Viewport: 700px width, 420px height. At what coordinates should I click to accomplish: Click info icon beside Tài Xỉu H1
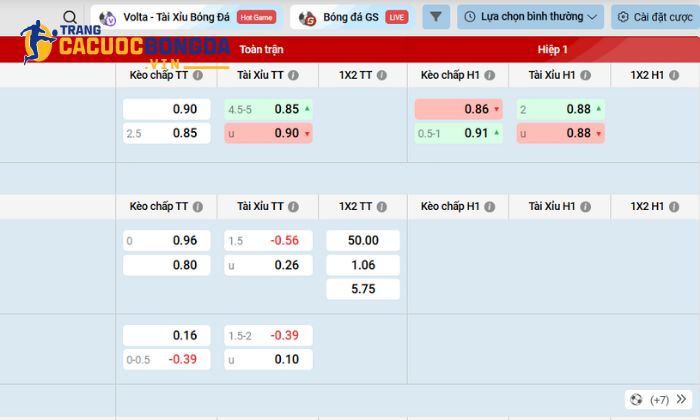(587, 76)
